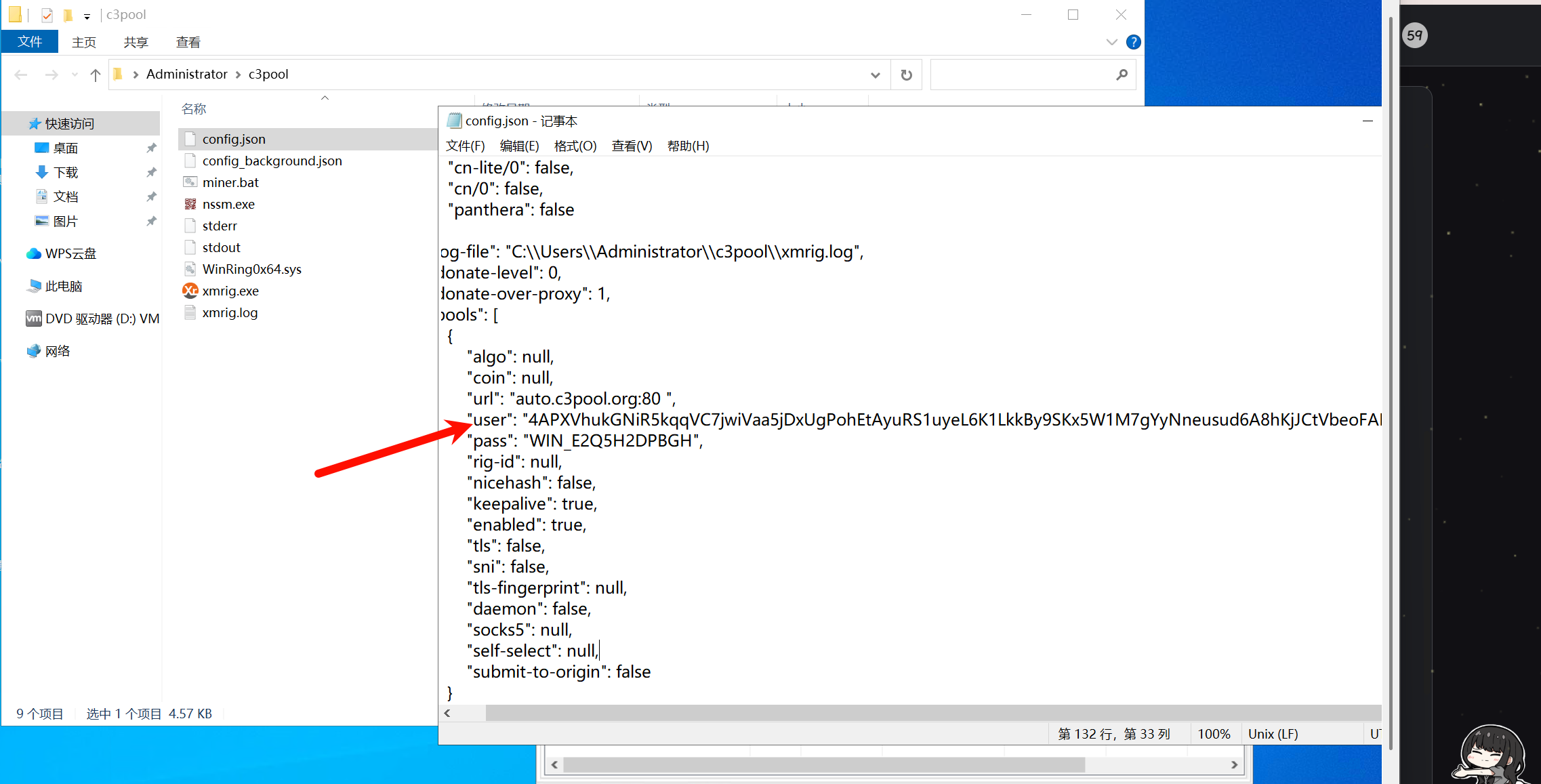Viewport: 1541px width, 784px height.
Task: Click the search magnifier icon
Action: [1122, 75]
